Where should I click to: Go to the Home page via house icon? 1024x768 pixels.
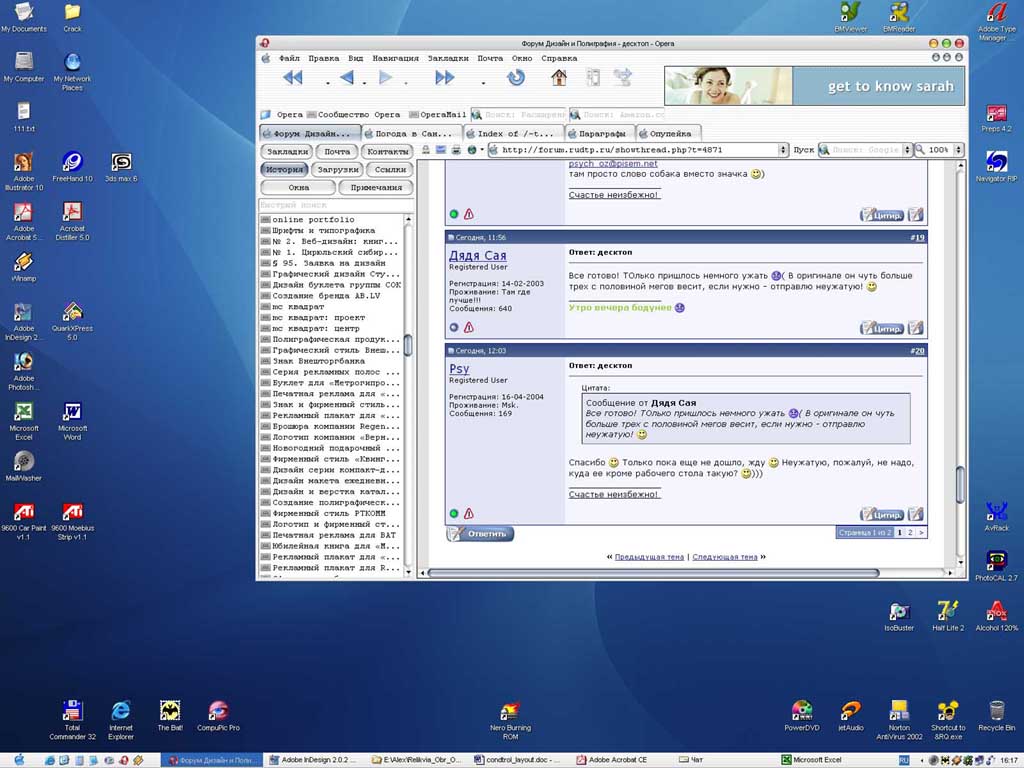click(x=558, y=78)
